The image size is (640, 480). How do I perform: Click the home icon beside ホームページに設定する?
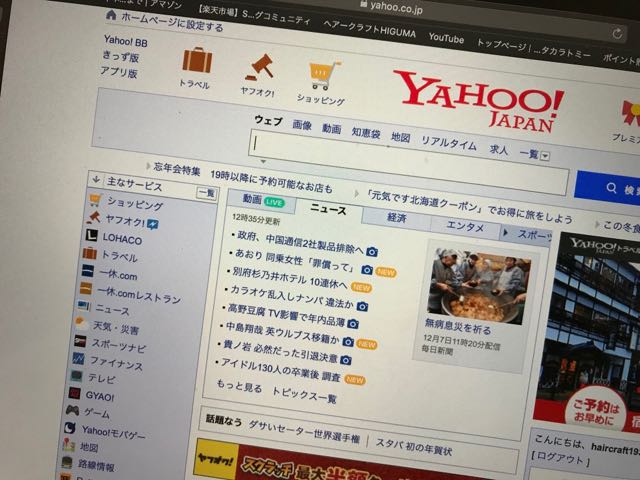[x=111, y=15]
